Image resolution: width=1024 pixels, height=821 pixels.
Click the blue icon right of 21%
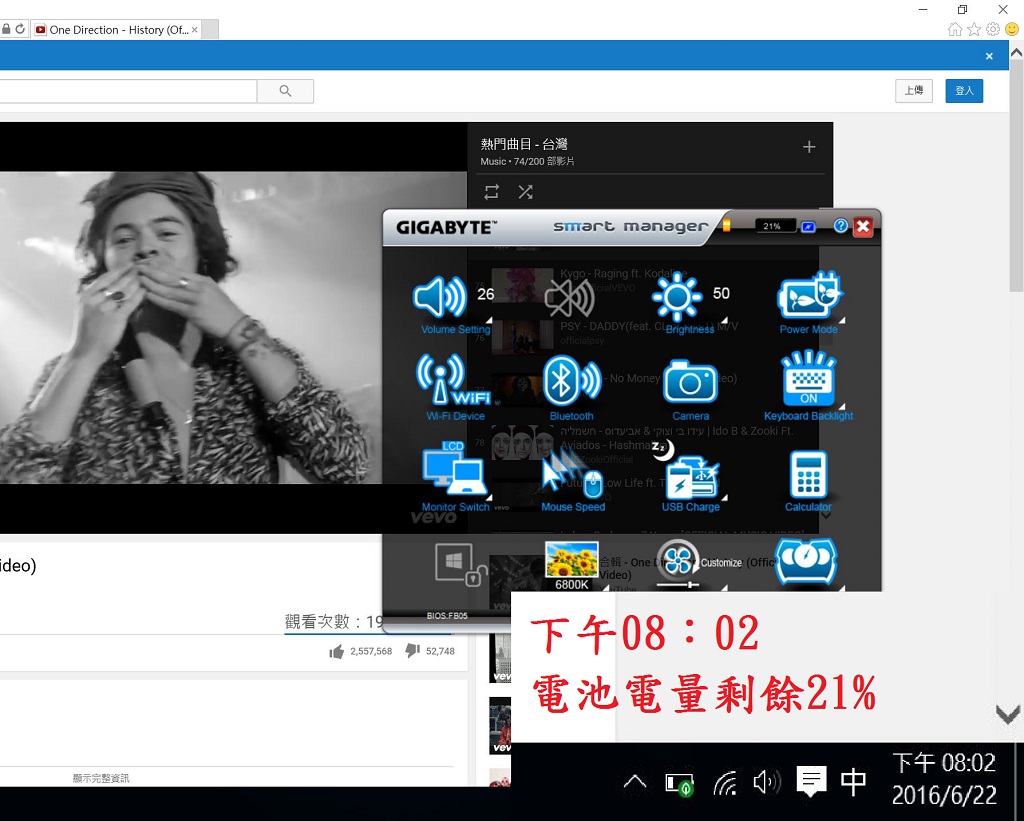pos(808,227)
